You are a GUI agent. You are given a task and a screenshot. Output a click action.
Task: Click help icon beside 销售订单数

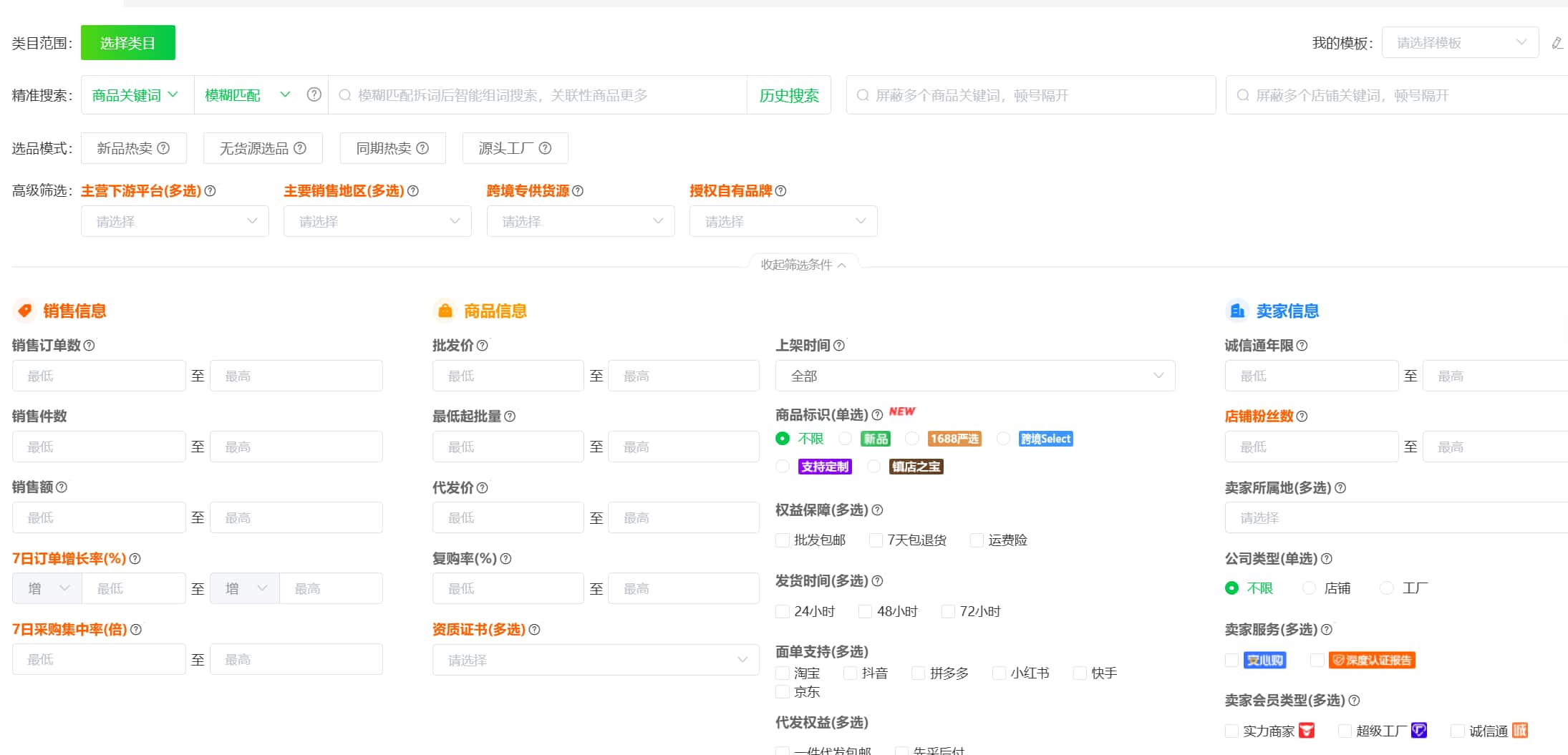89,346
